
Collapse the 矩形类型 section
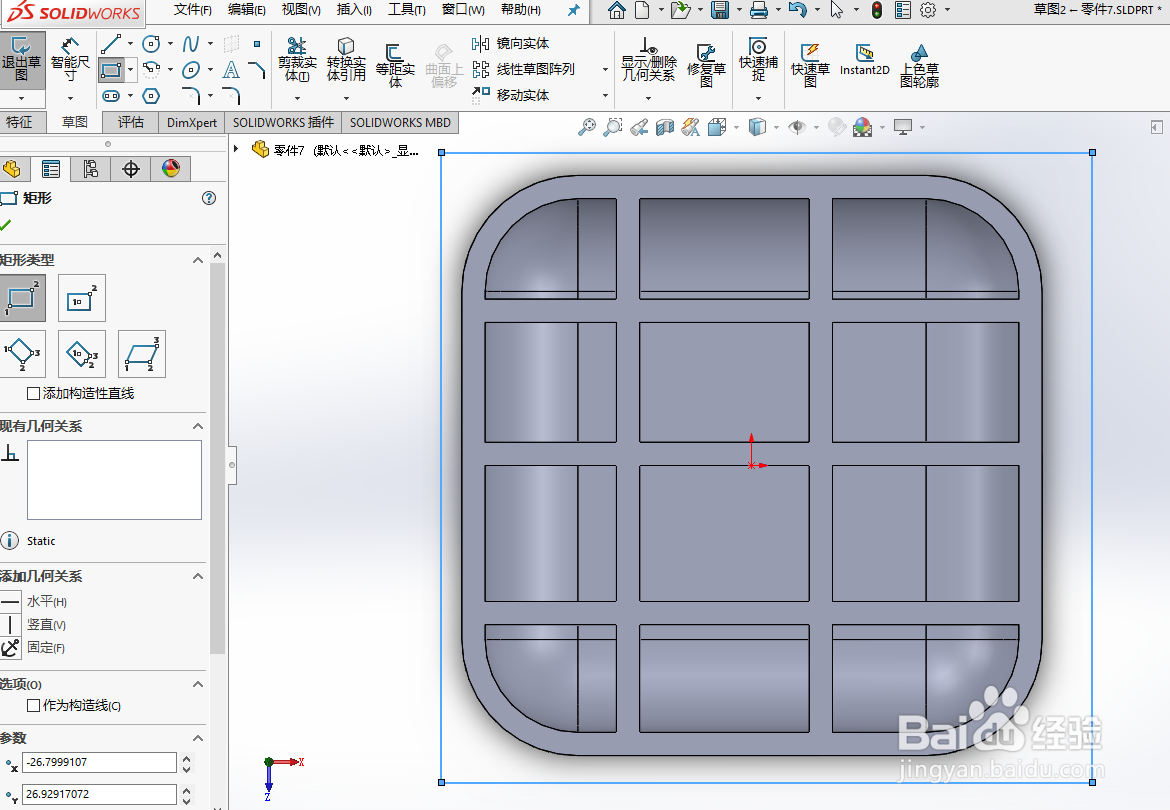click(x=197, y=260)
